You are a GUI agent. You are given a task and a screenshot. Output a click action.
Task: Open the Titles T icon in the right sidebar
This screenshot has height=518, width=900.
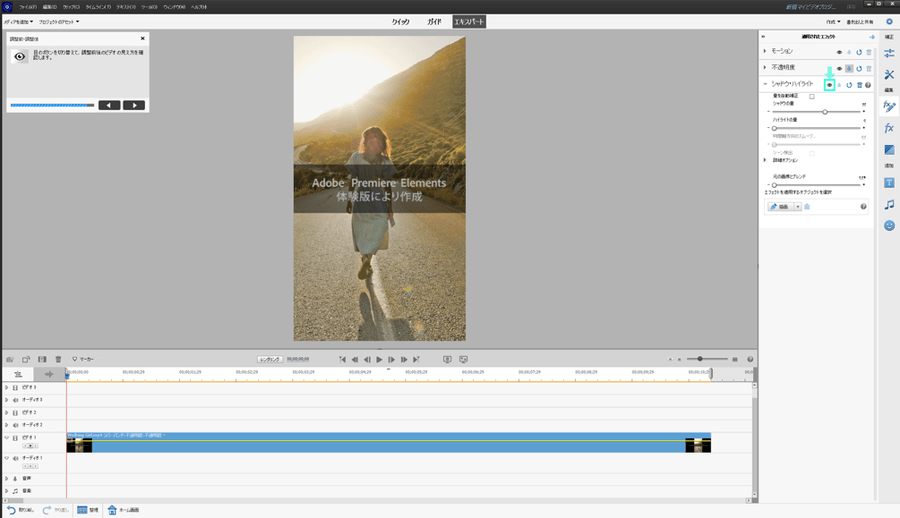(x=889, y=183)
